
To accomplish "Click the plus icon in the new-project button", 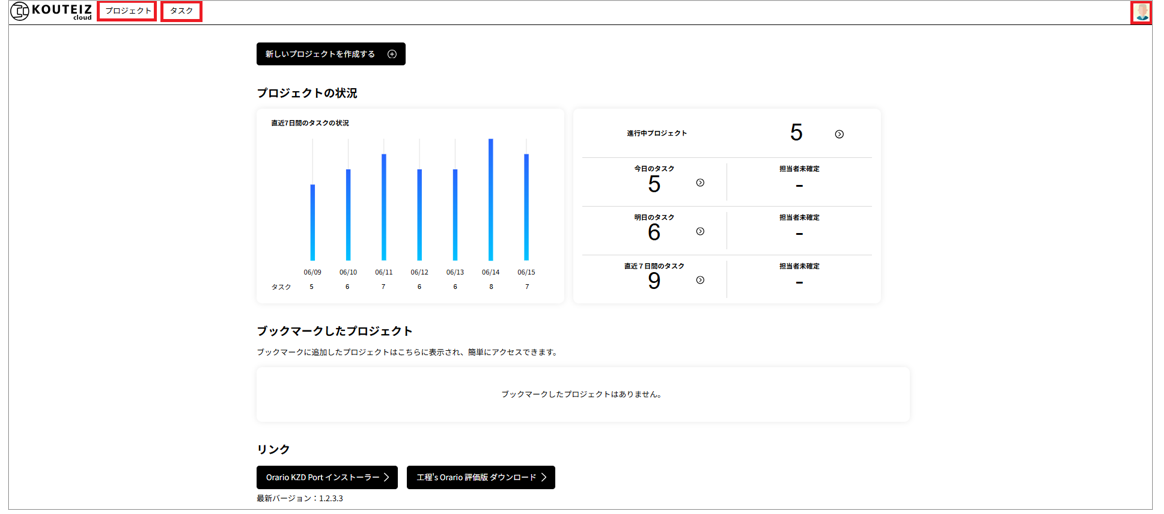I will coord(392,54).
